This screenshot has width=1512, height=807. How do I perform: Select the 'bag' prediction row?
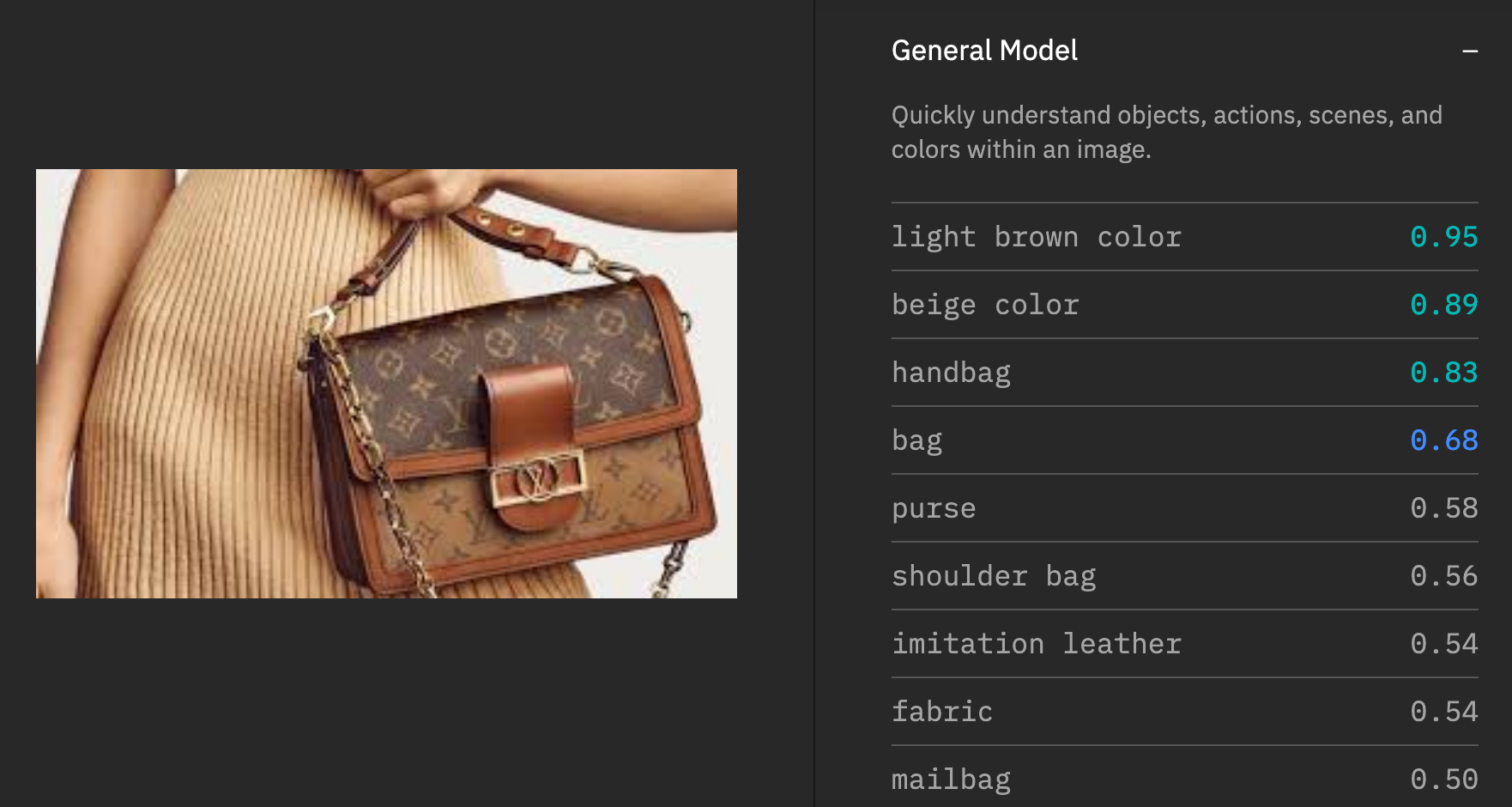click(1184, 440)
